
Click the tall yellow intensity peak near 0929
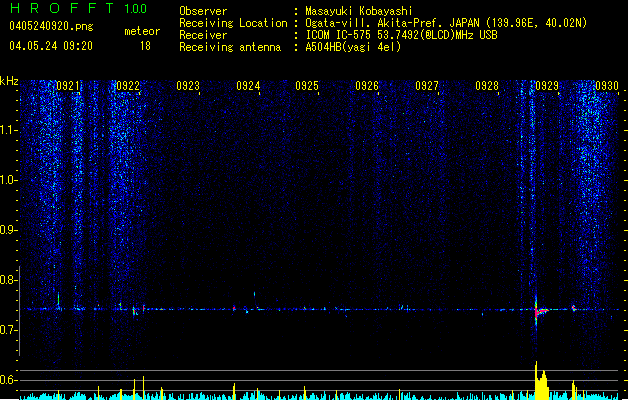point(541,380)
